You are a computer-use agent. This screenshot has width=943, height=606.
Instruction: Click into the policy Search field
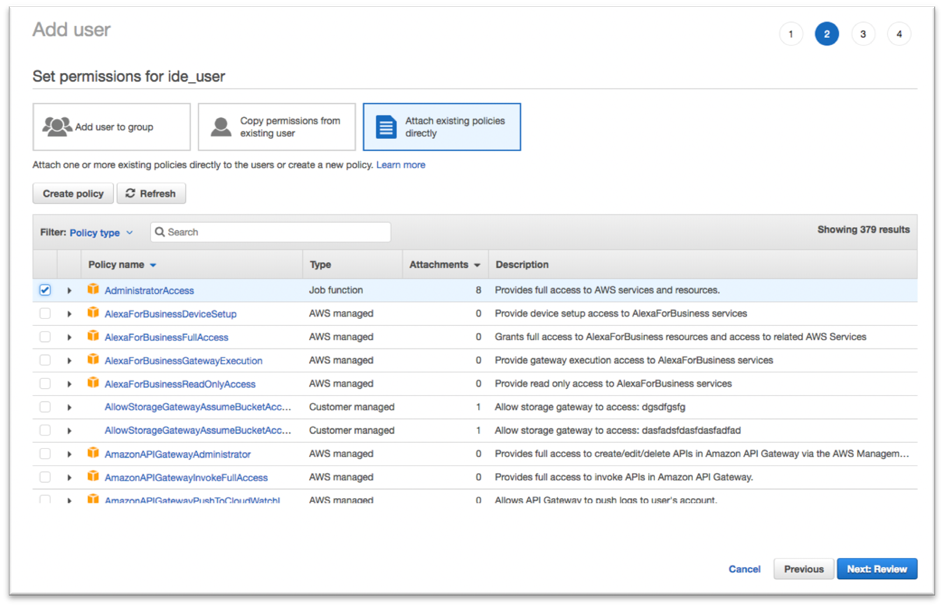coord(271,232)
